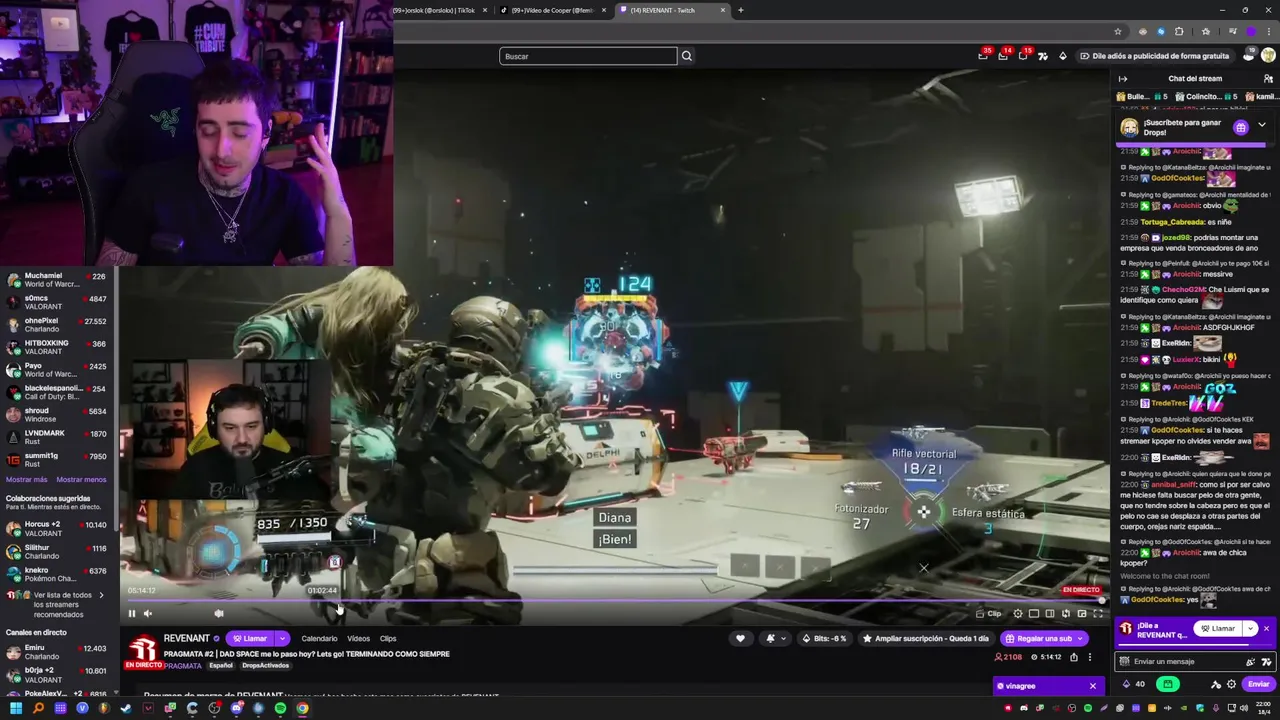Open the three-dot stream options menu
The width and height of the screenshot is (1280, 720).
tap(1090, 657)
